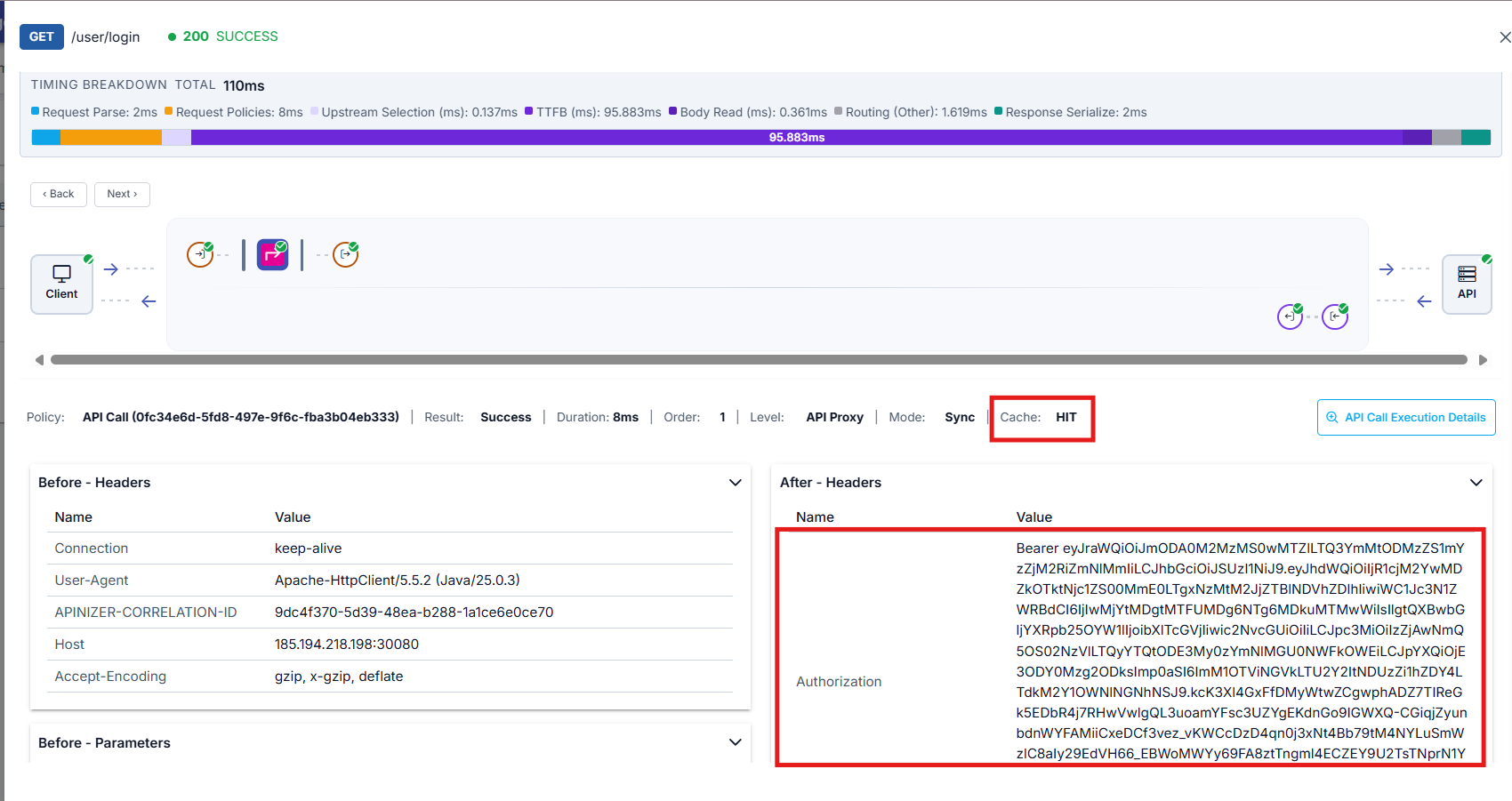The height and width of the screenshot is (801, 1512).
Task: Click the Duration 8ms value
Action: 625,417
